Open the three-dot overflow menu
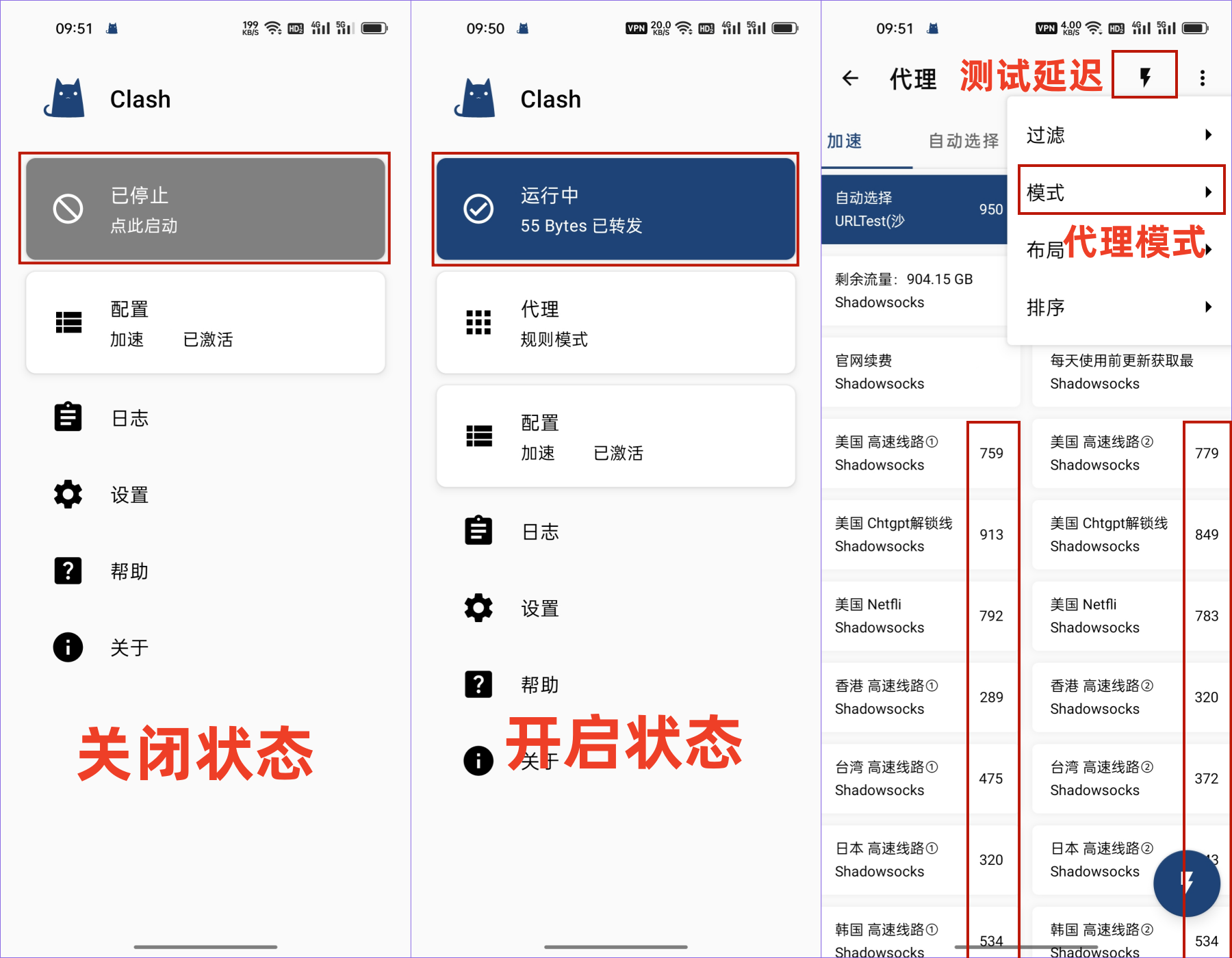Screen dimensions: 1232x958 click(x=1203, y=77)
